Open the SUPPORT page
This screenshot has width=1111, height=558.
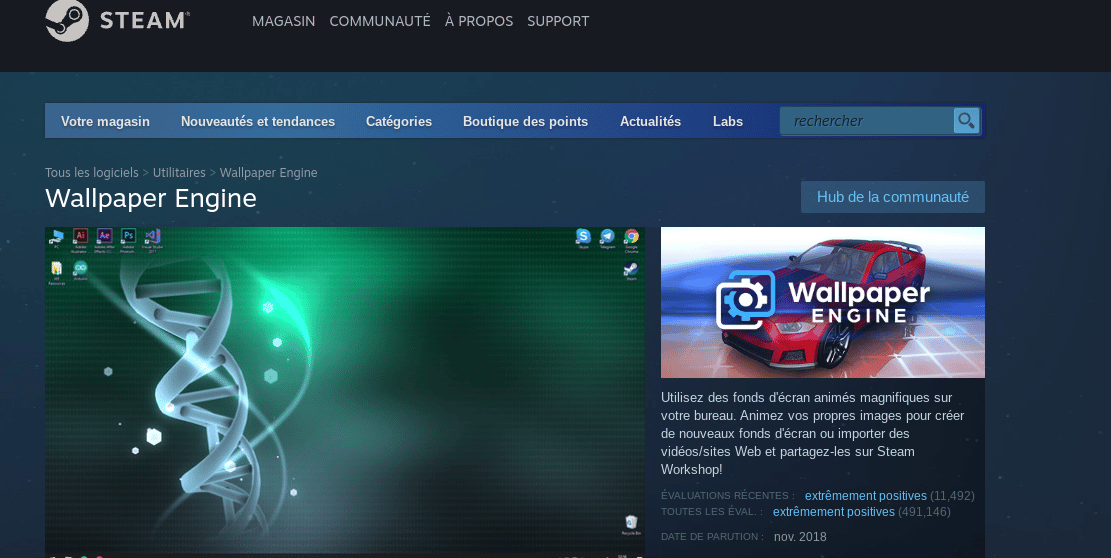(558, 21)
